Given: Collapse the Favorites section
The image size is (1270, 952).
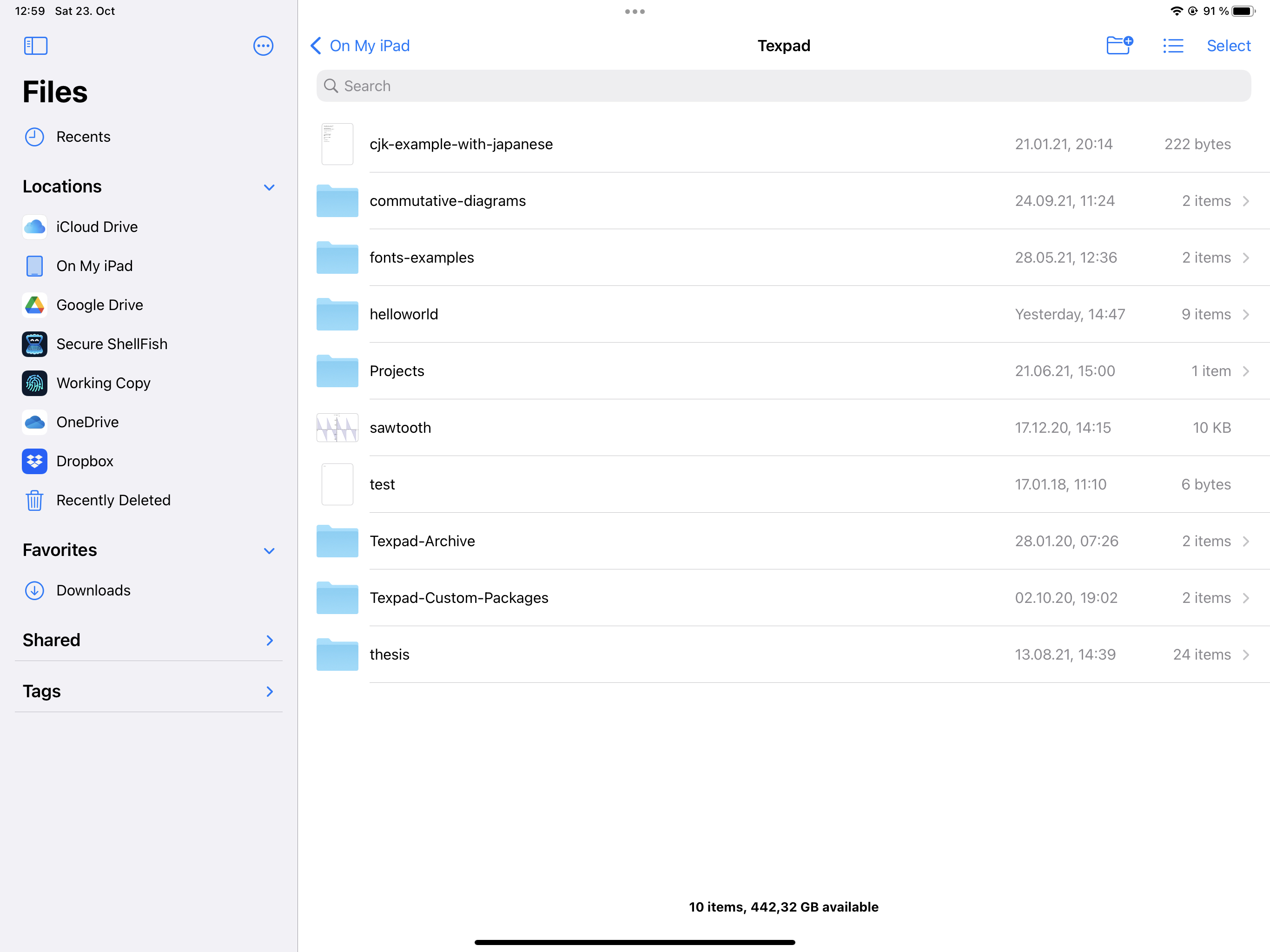Looking at the screenshot, I should [x=268, y=550].
